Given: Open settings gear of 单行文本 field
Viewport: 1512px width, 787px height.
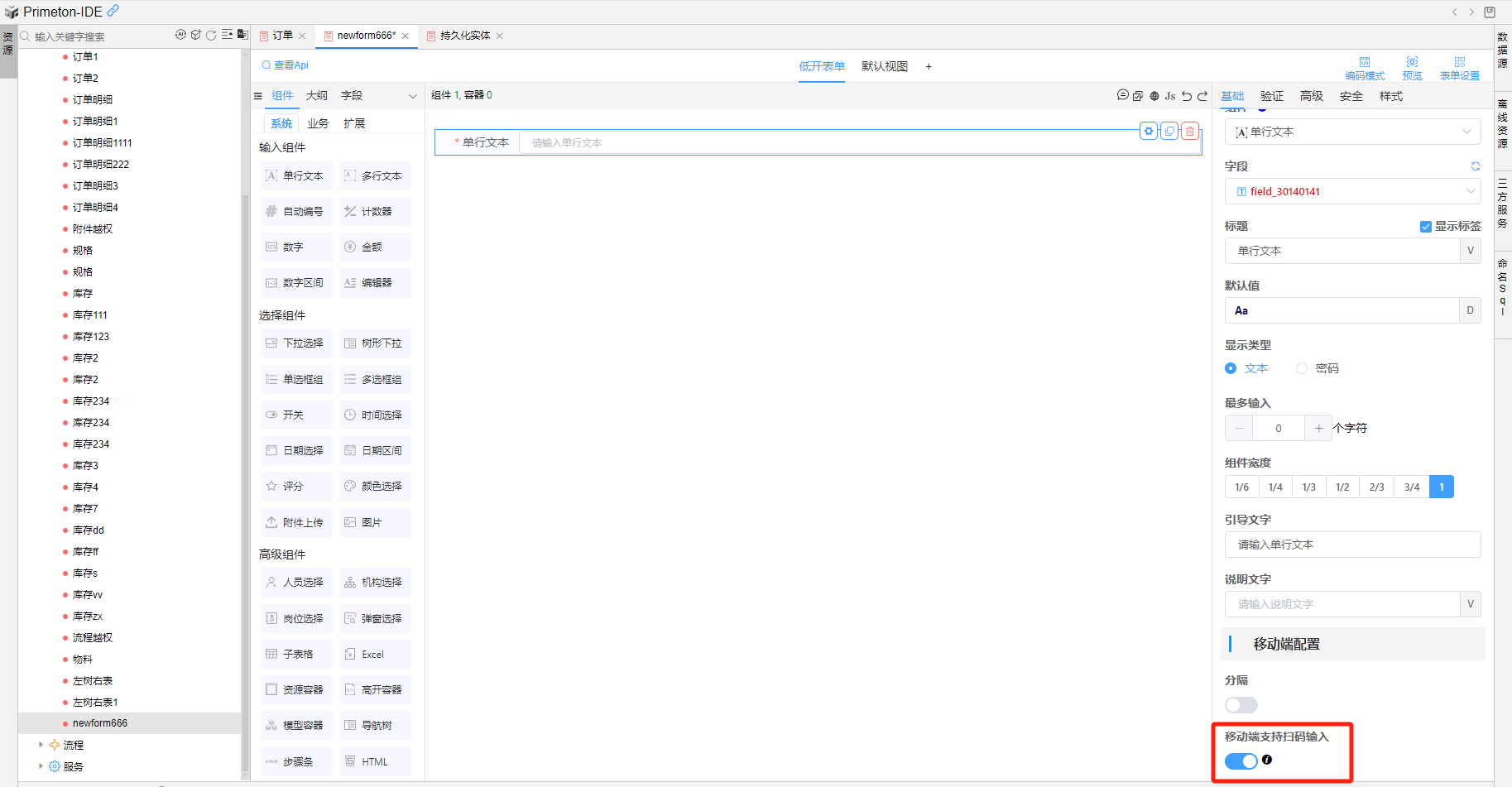Looking at the screenshot, I should pyautogui.click(x=1149, y=131).
